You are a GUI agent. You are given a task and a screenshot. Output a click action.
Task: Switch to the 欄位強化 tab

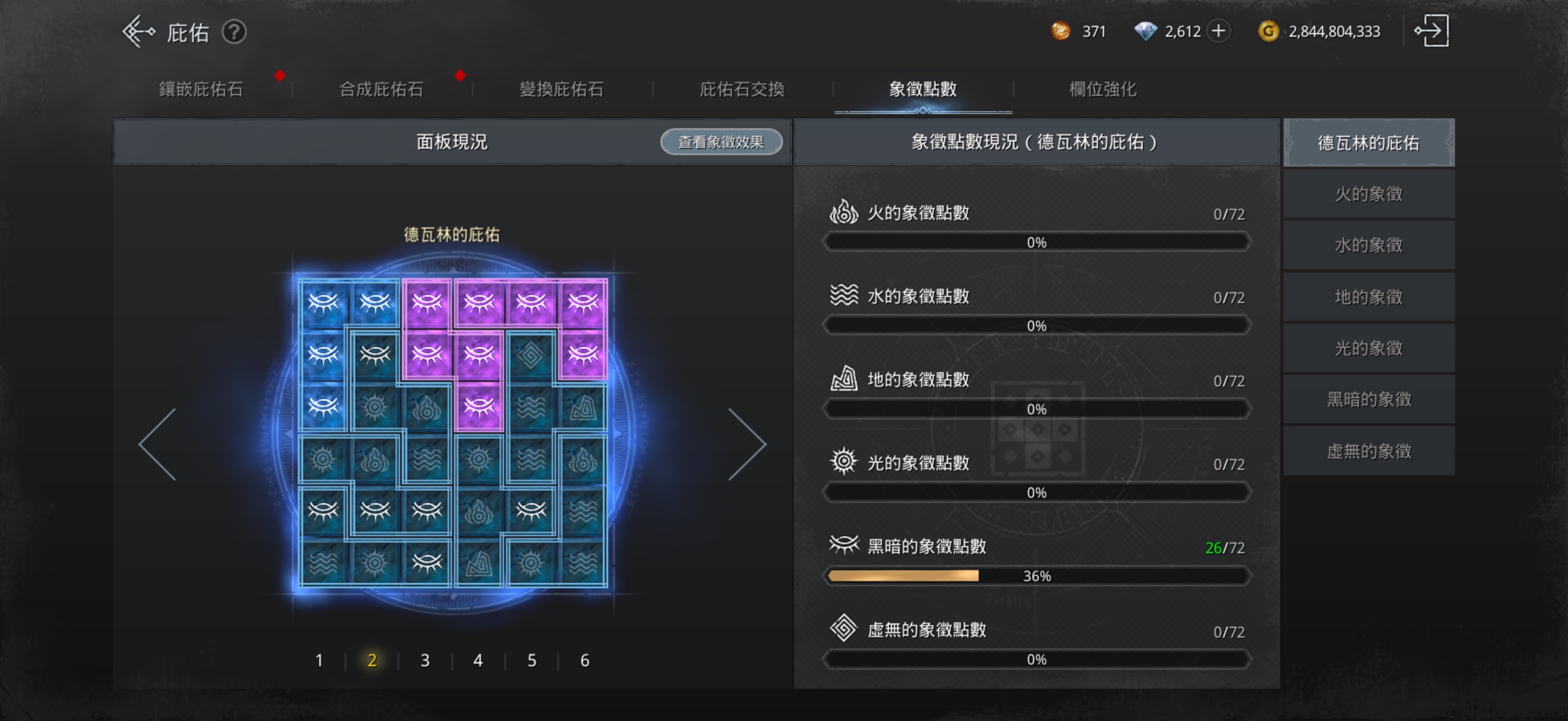click(1102, 90)
